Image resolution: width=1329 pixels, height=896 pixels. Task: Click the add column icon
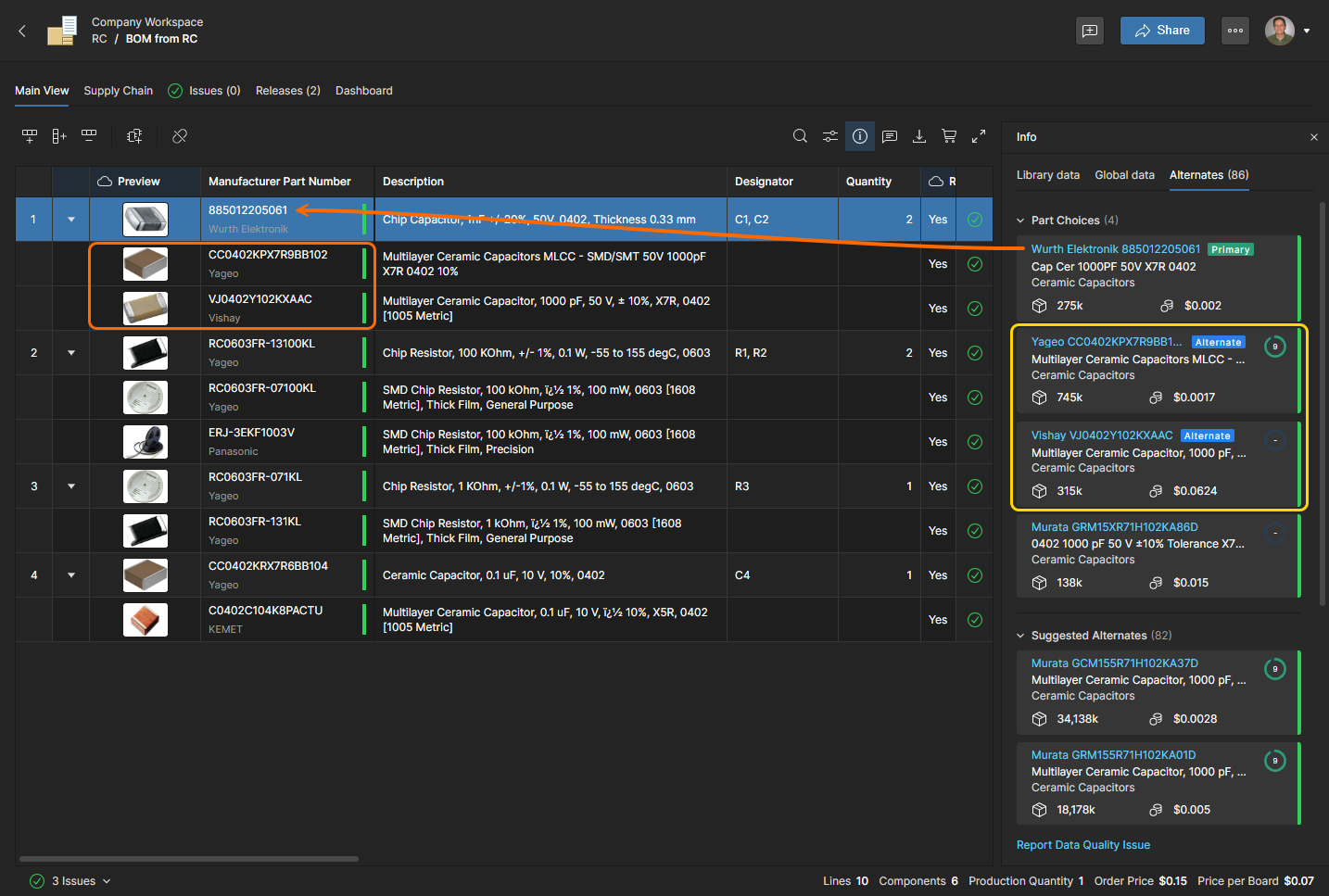(x=59, y=136)
